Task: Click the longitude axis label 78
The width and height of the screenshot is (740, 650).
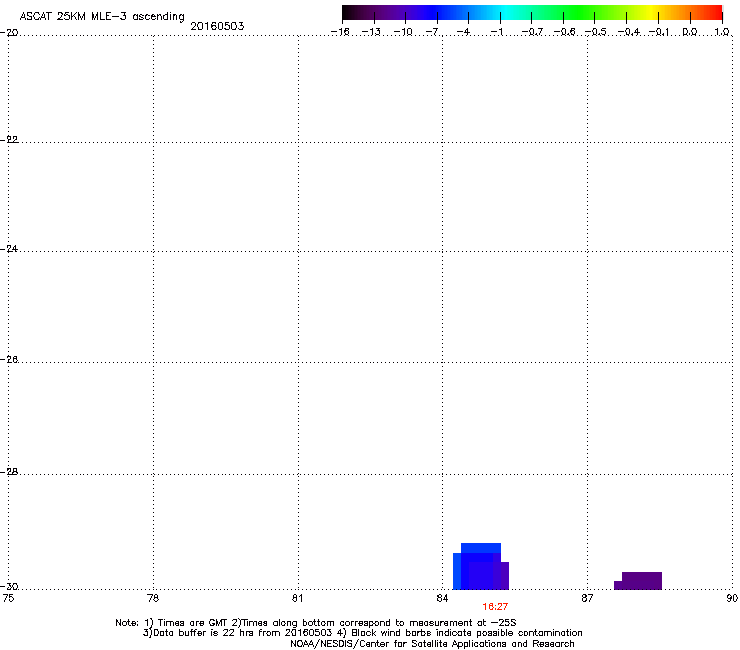Action: coord(153,599)
